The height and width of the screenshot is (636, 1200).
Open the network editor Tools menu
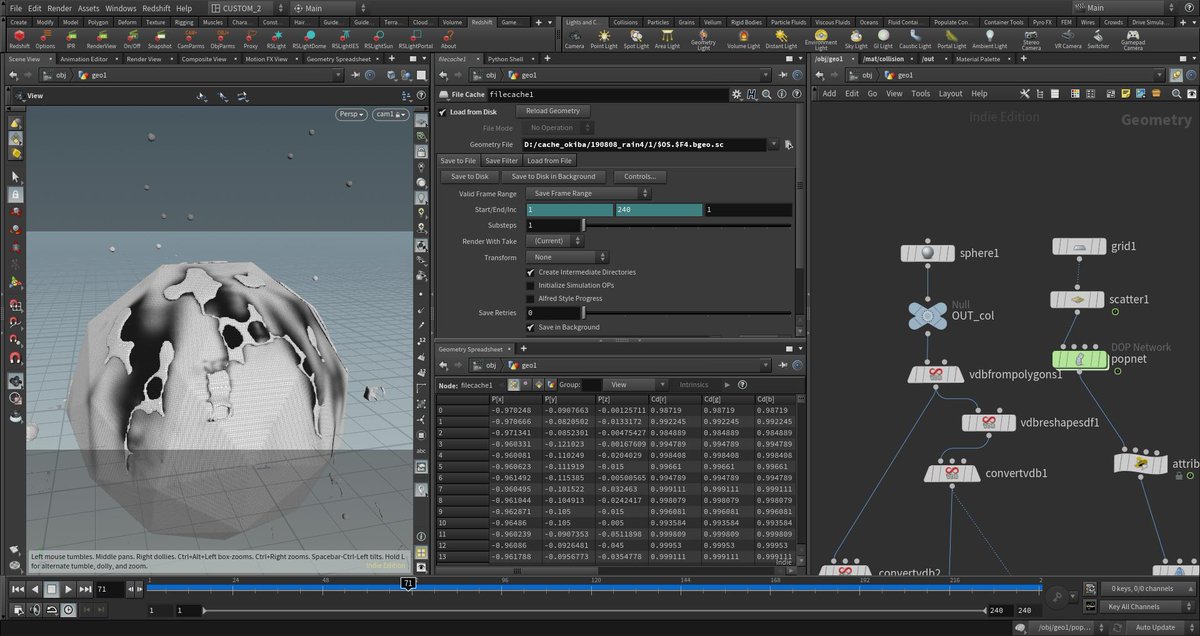pos(920,93)
